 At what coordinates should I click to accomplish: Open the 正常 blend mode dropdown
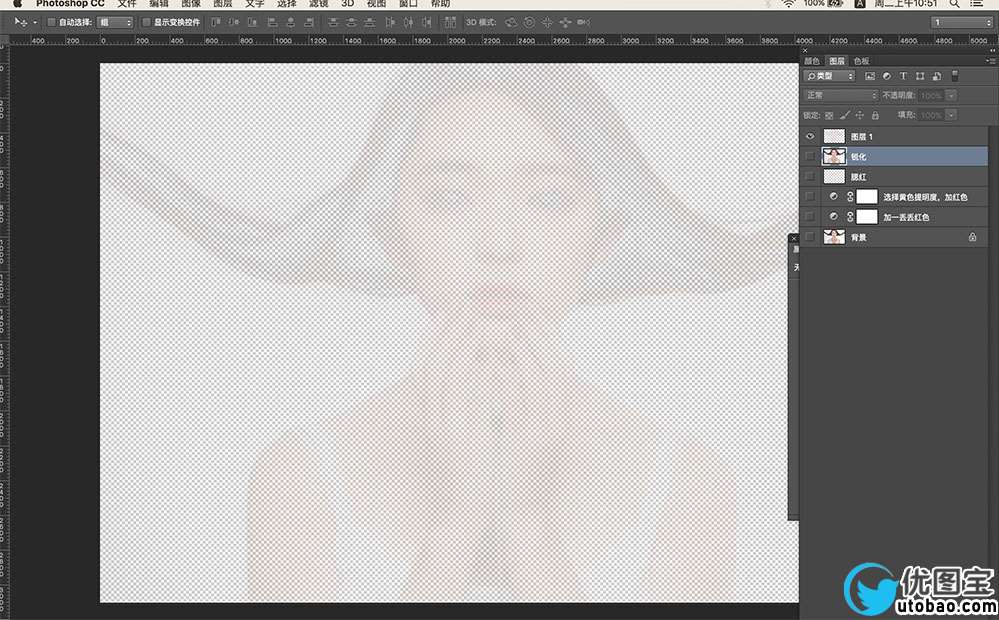(x=840, y=95)
